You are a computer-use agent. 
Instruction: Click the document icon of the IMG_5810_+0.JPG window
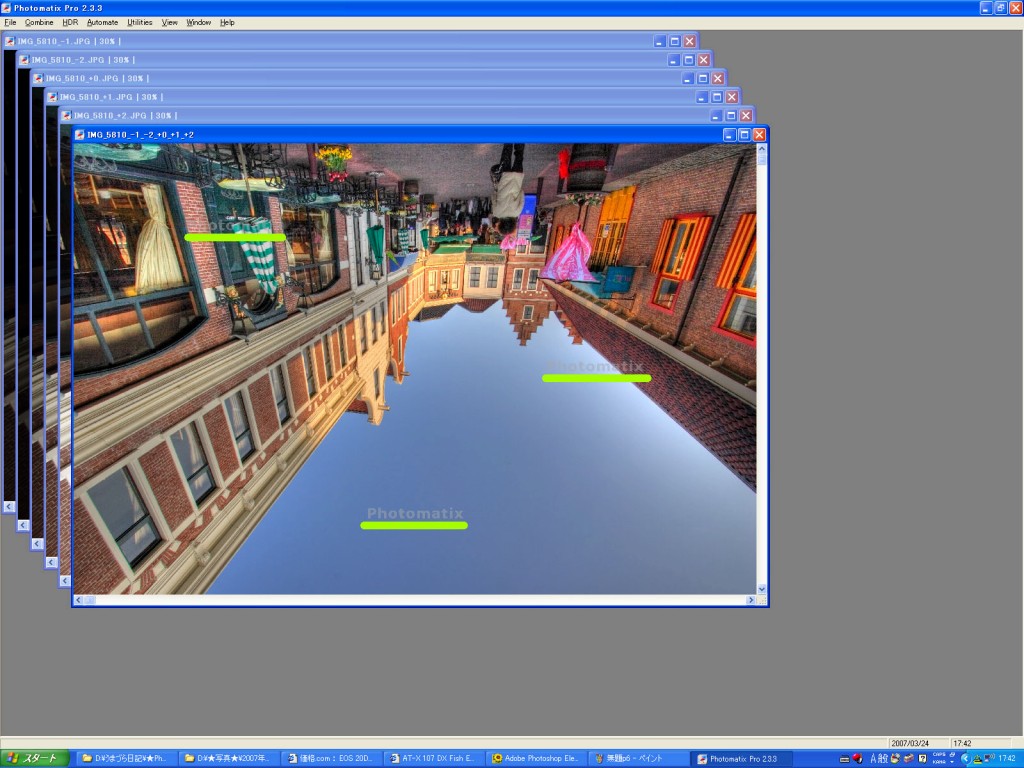38,78
